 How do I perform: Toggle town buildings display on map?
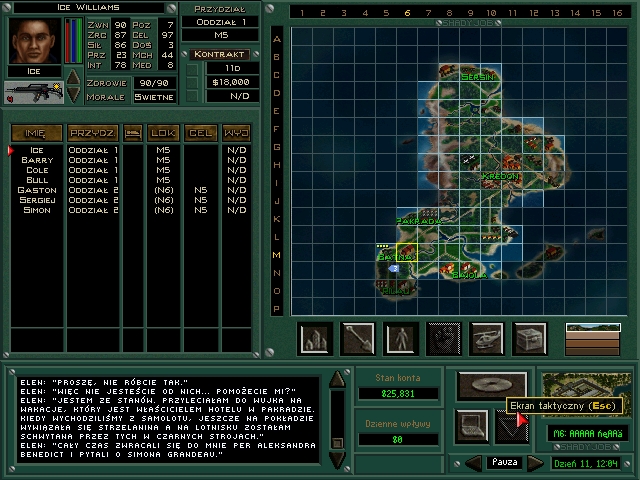point(315,338)
